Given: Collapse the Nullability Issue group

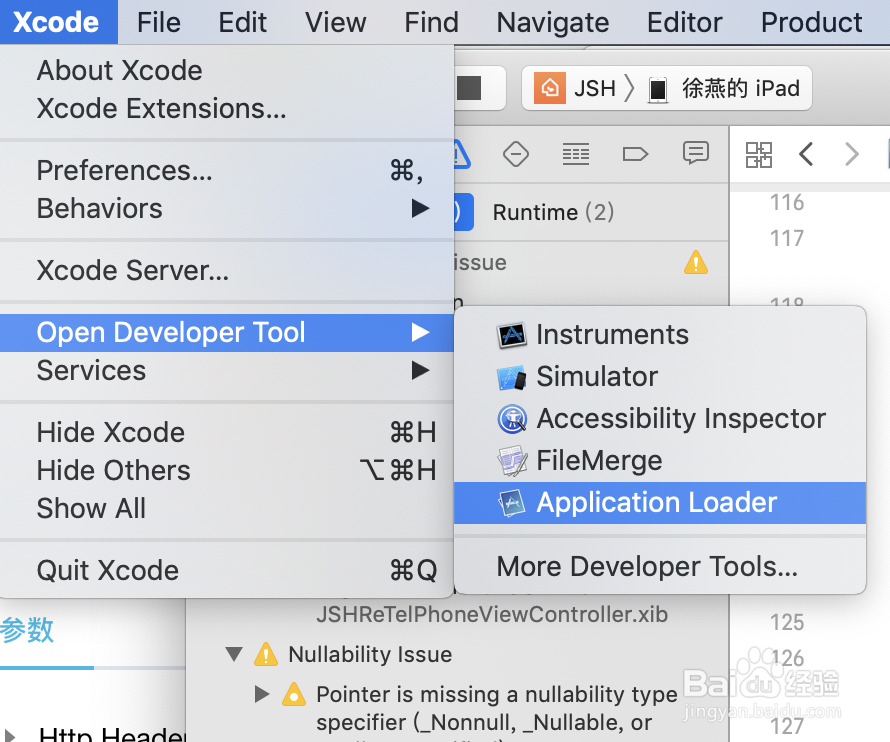Looking at the screenshot, I should (x=234, y=654).
